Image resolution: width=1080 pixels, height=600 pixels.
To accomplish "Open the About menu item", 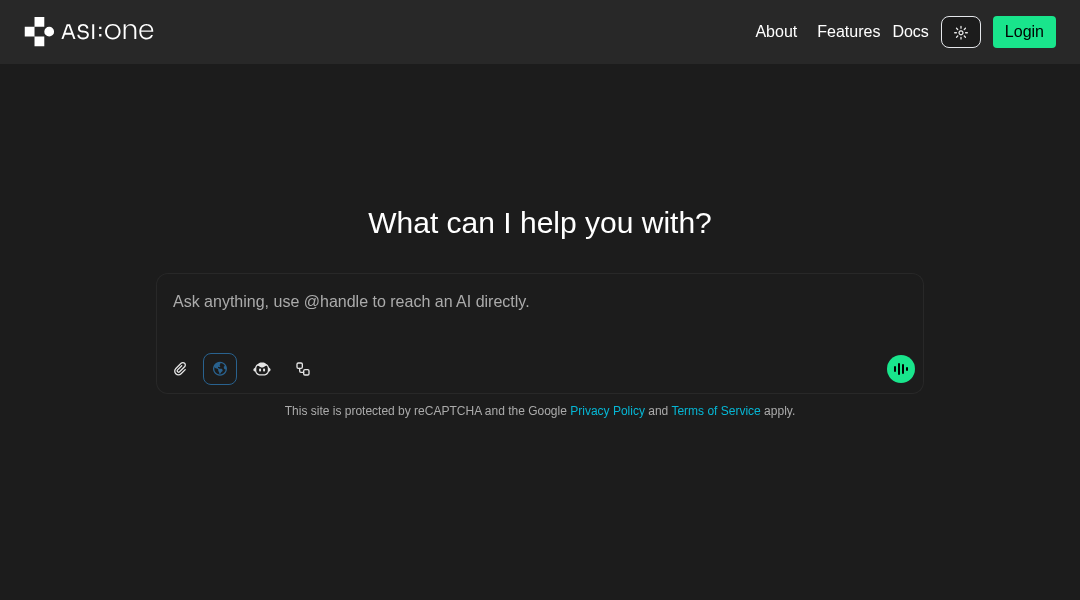I will coord(776,32).
